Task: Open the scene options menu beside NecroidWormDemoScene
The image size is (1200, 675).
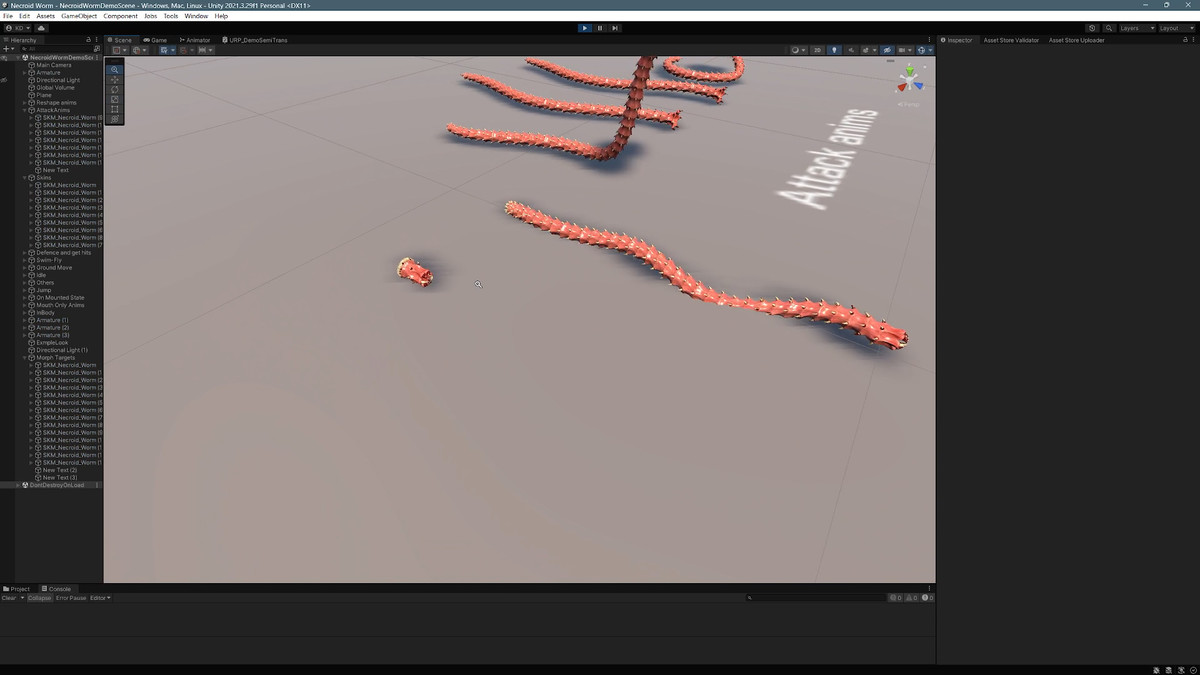Action: click(x=96, y=58)
